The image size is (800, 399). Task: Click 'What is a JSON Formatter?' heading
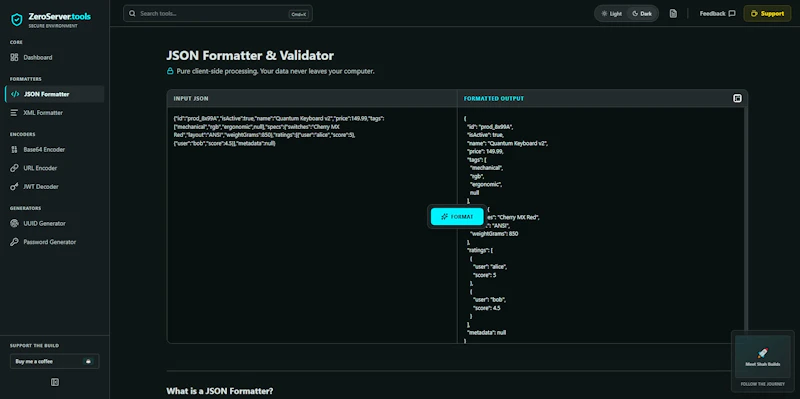pos(220,391)
